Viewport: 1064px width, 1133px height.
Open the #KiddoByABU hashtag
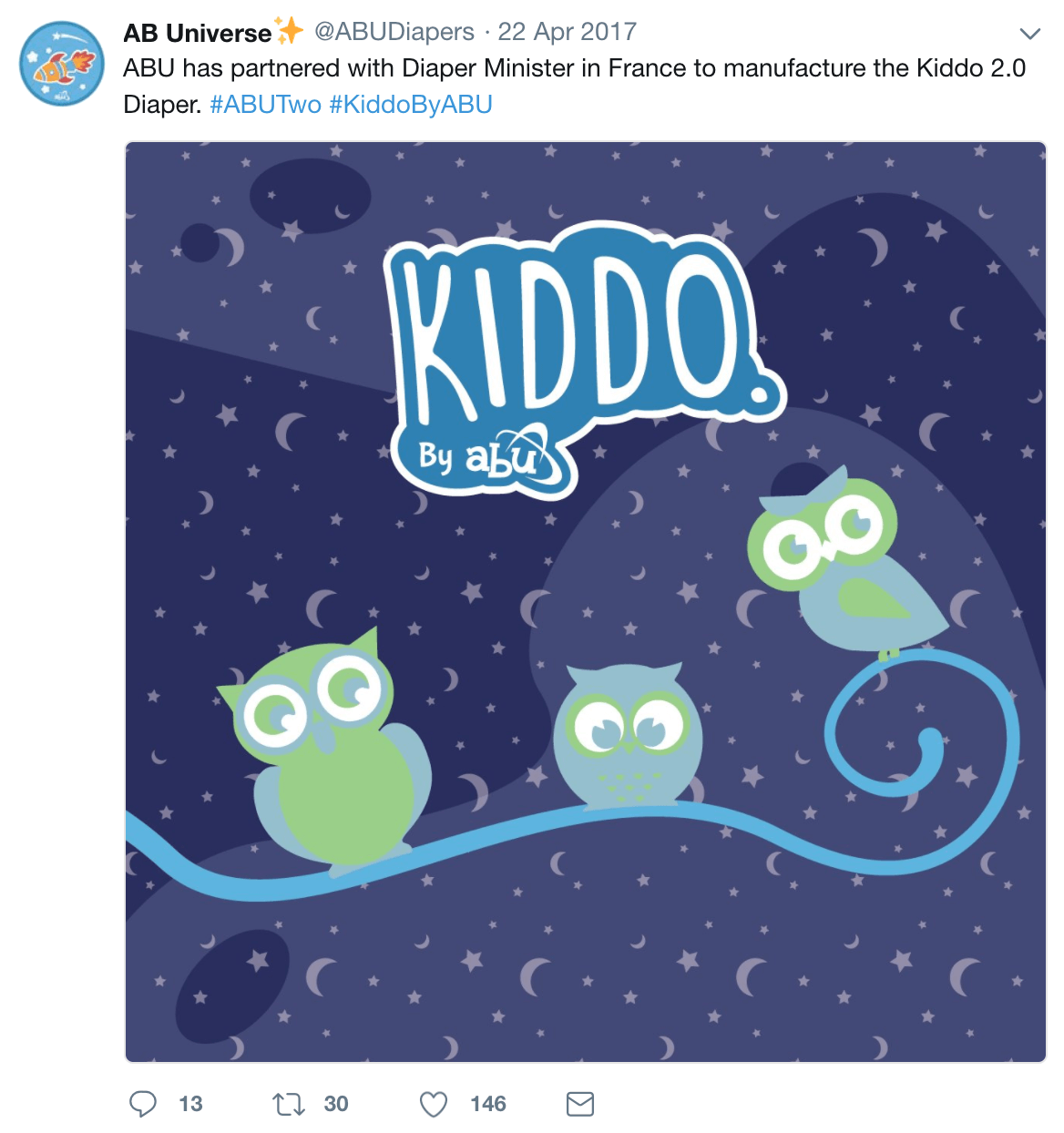411,105
